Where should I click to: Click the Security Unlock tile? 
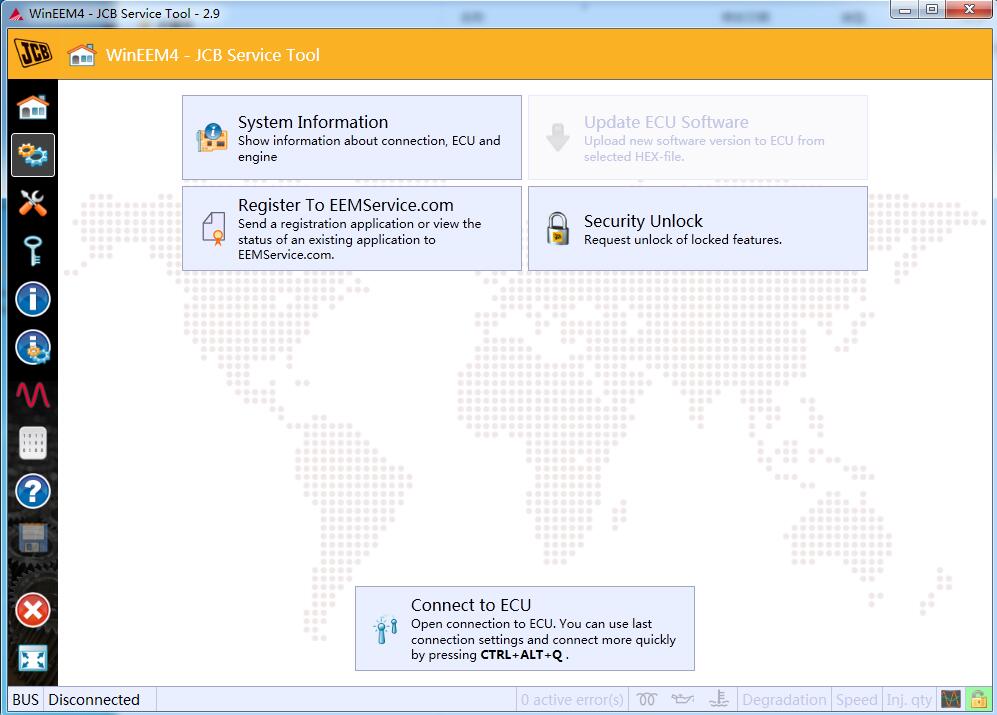pos(697,228)
